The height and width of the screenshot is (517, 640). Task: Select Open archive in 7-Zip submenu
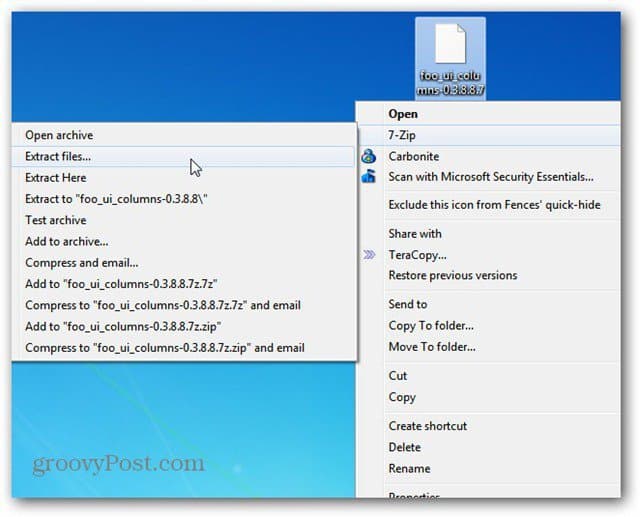coord(184,135)
